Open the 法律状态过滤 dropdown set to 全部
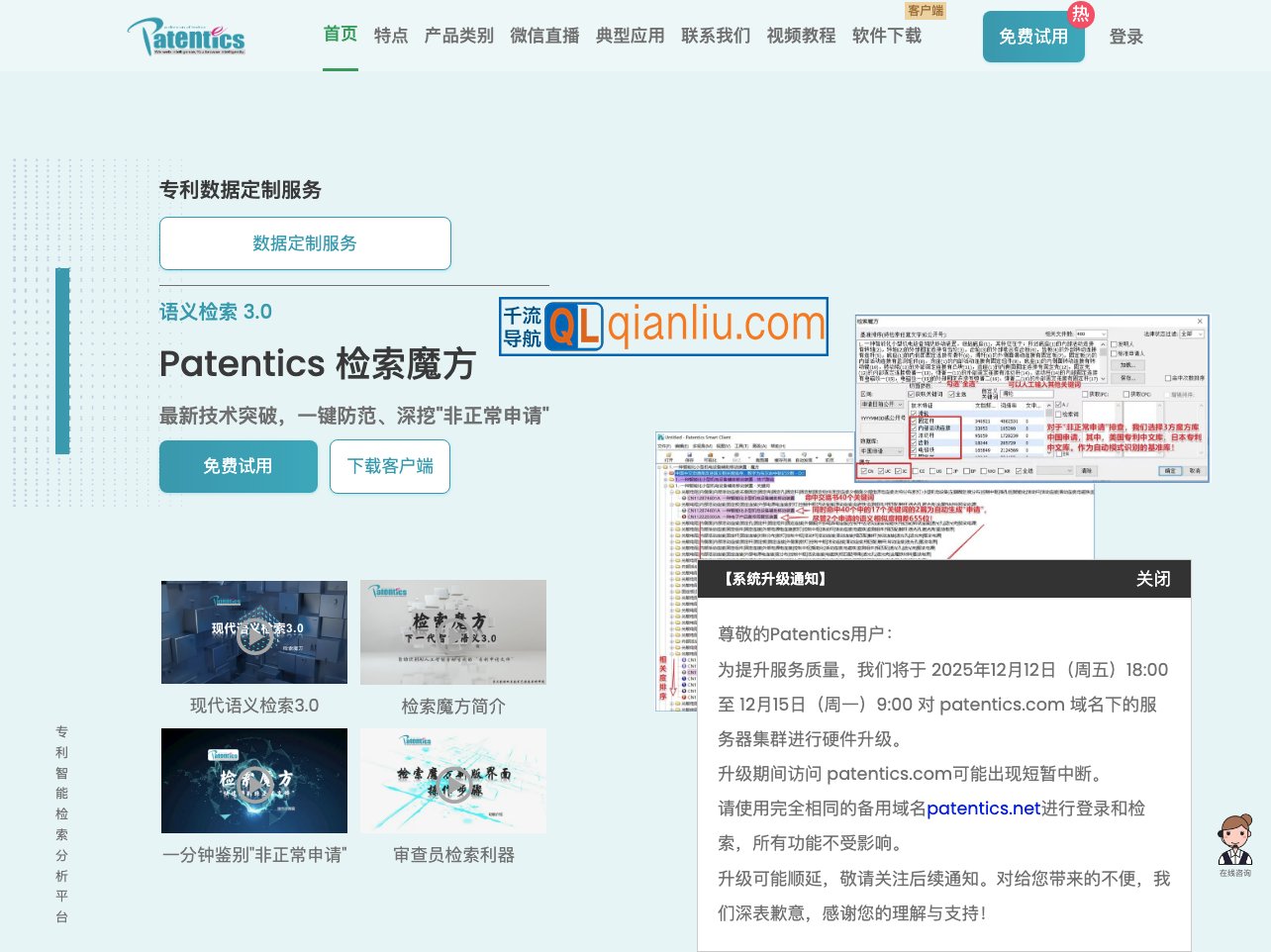This screenshot has height=952, width=1271. (1192, 333)
